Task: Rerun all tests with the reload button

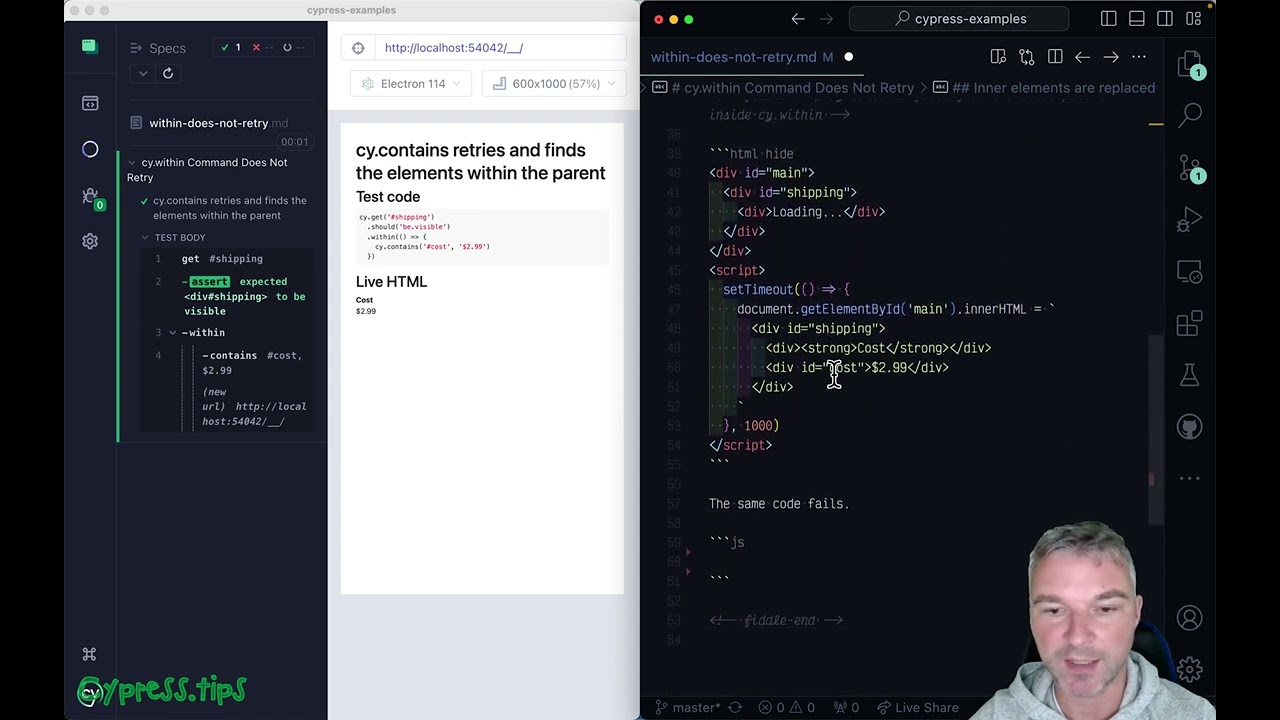Action: point(168,73)
